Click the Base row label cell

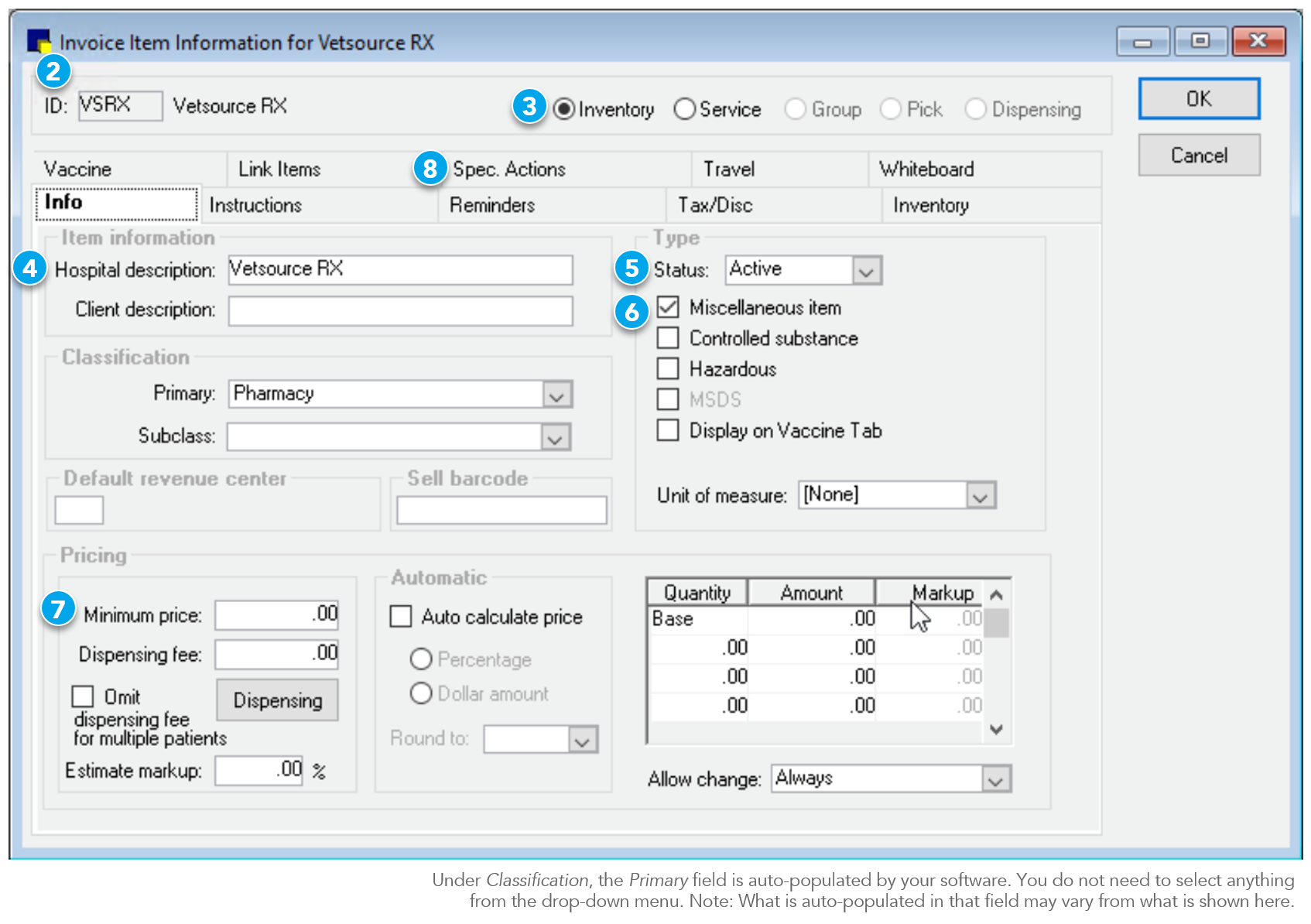698,620
